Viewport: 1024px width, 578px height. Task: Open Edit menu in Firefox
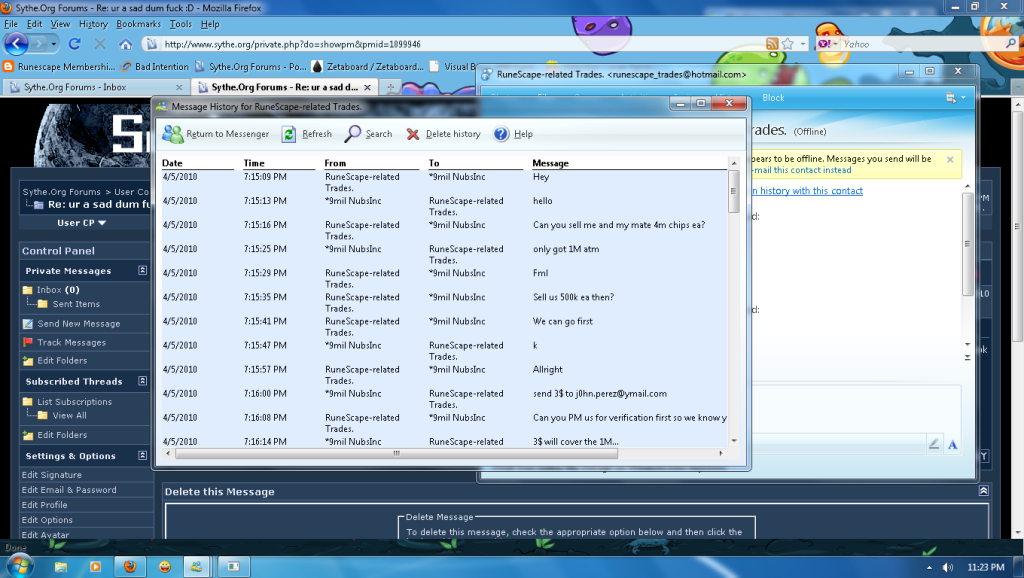(x=34, y=24)
